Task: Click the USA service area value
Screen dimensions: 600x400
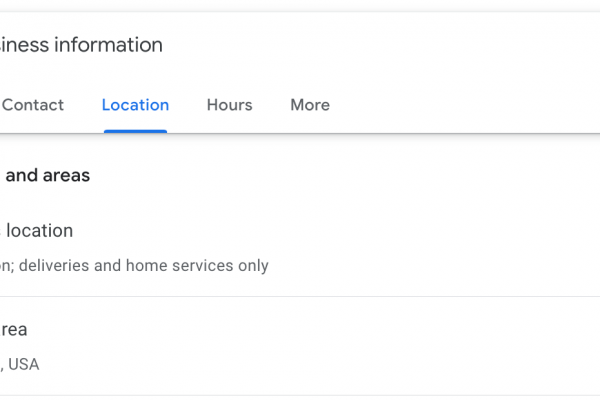Action: (x=22, y=364)
